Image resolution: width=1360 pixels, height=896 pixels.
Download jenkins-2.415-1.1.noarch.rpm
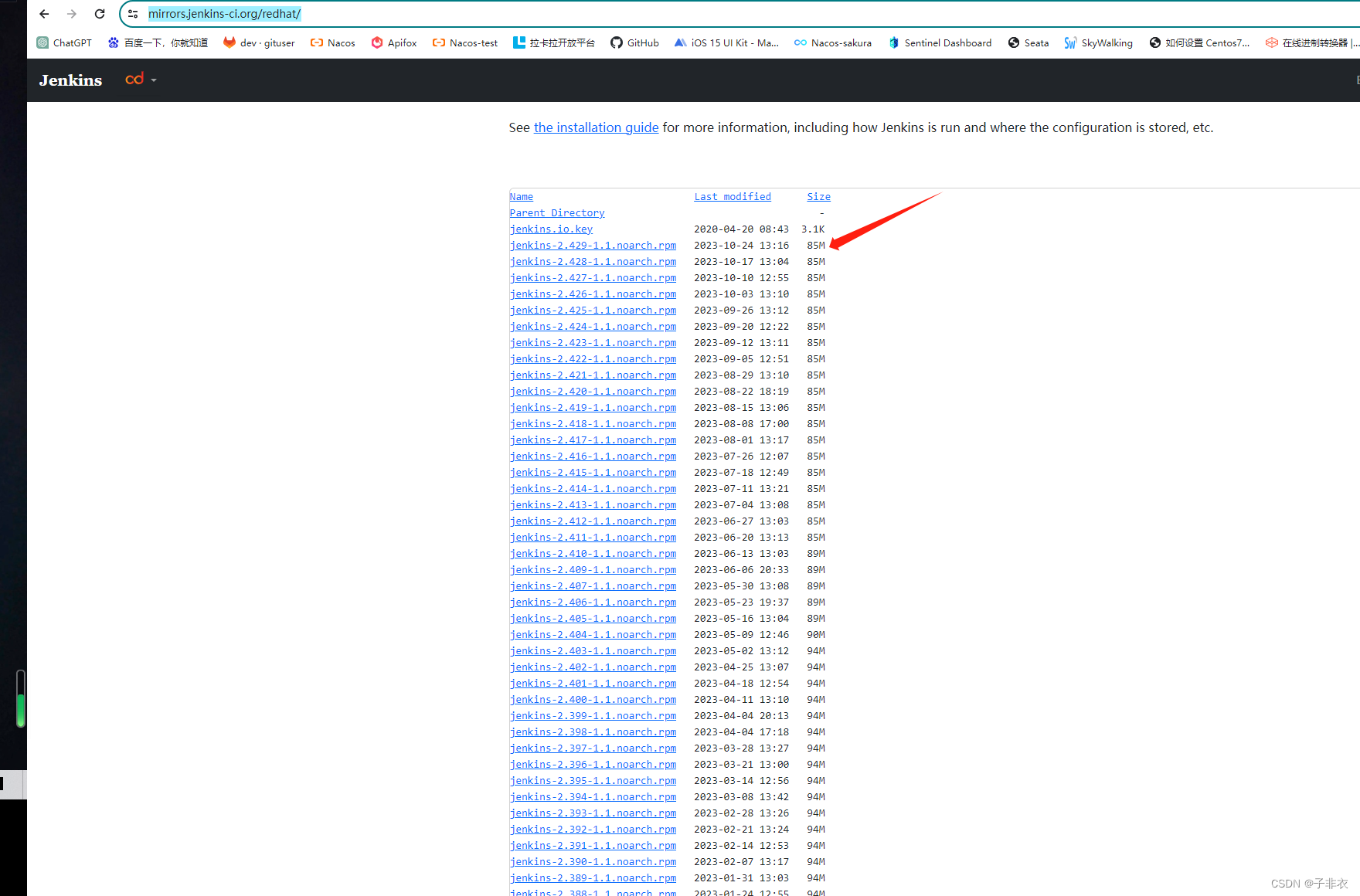click(x=593, y=473)
